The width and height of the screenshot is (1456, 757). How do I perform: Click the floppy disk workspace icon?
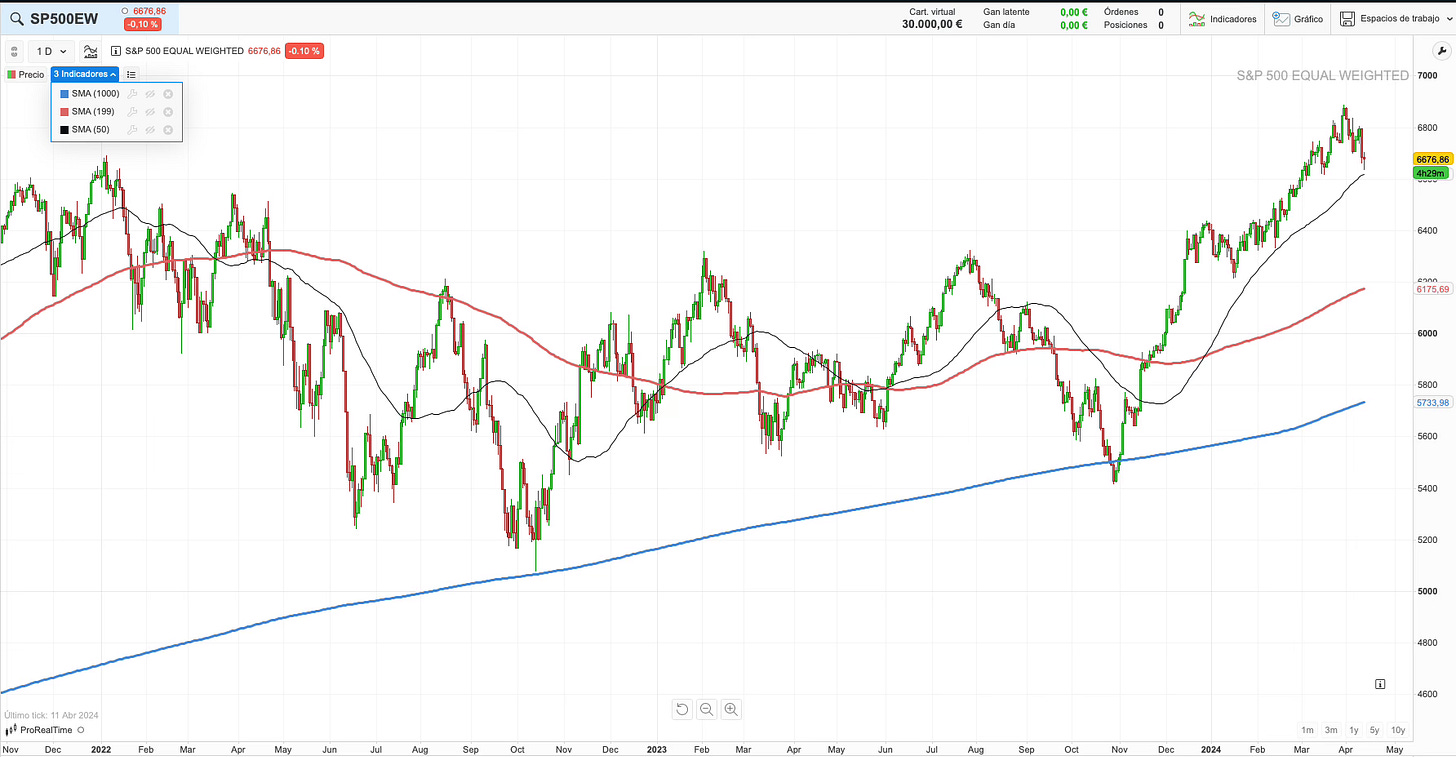point(1347,19)
